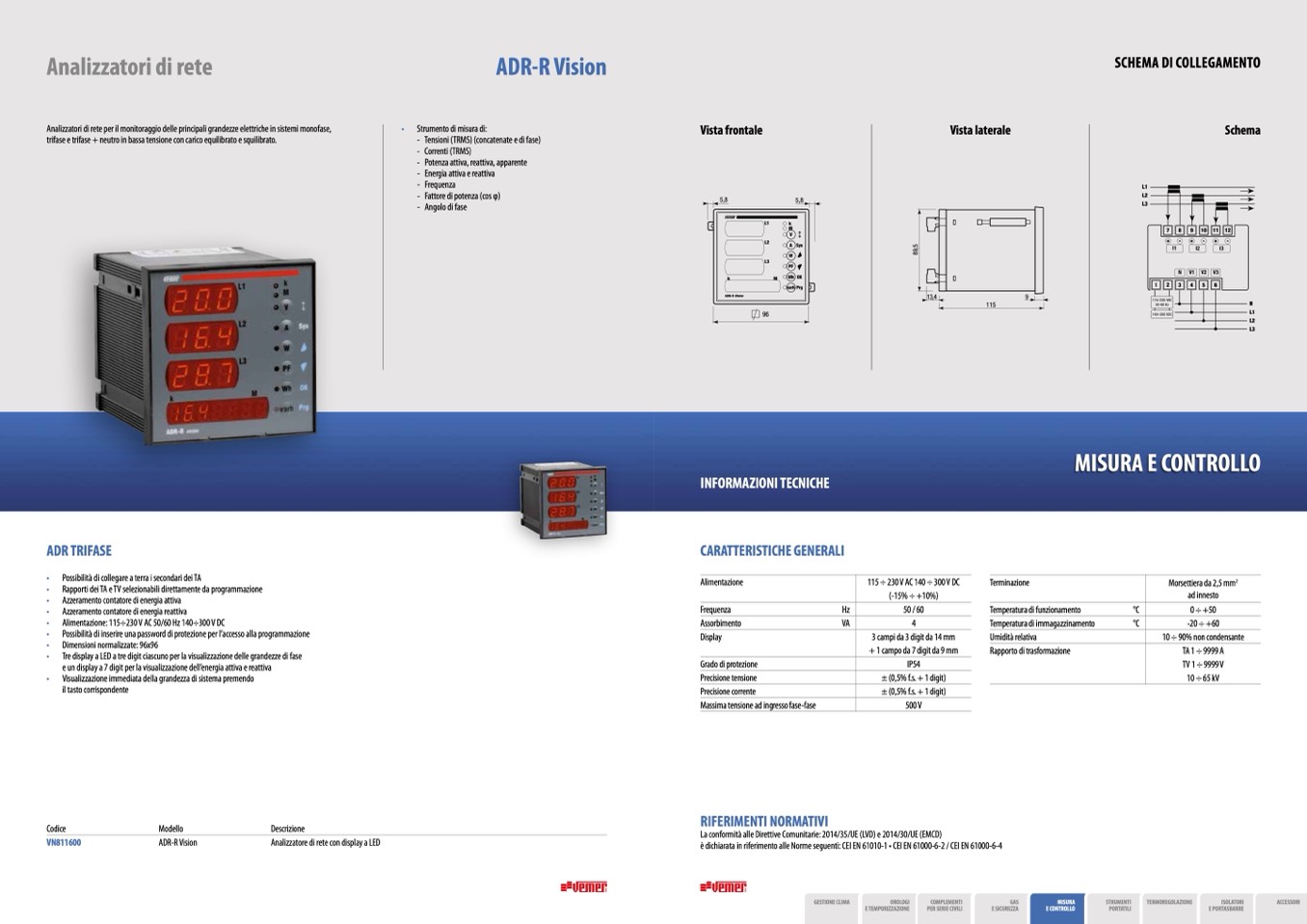Screen dimensions: 1307x924
Task: Click the VN811600 product code link
Action: pyautogui.click(x=64, y=843)
